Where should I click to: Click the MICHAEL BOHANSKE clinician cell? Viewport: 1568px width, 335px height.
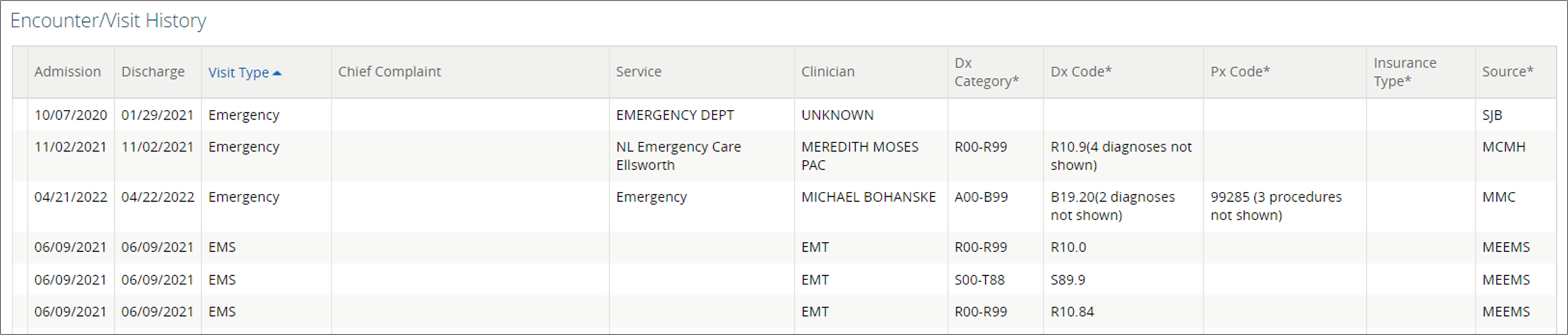[868, 197]
